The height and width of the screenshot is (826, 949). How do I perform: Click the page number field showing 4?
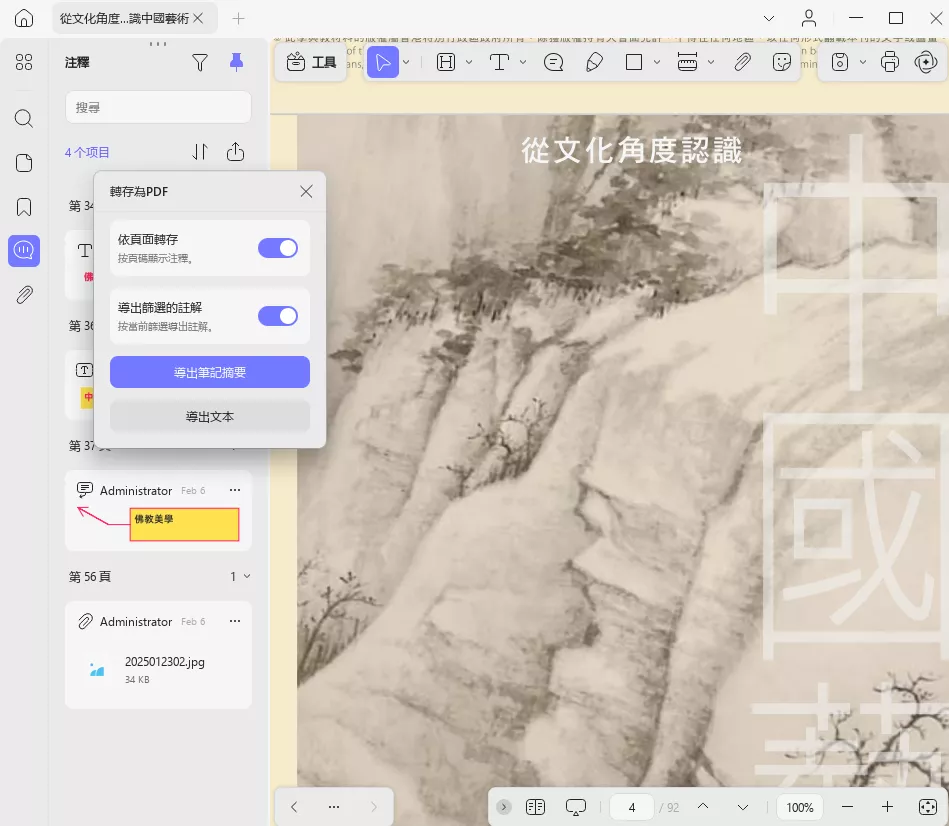632,807
